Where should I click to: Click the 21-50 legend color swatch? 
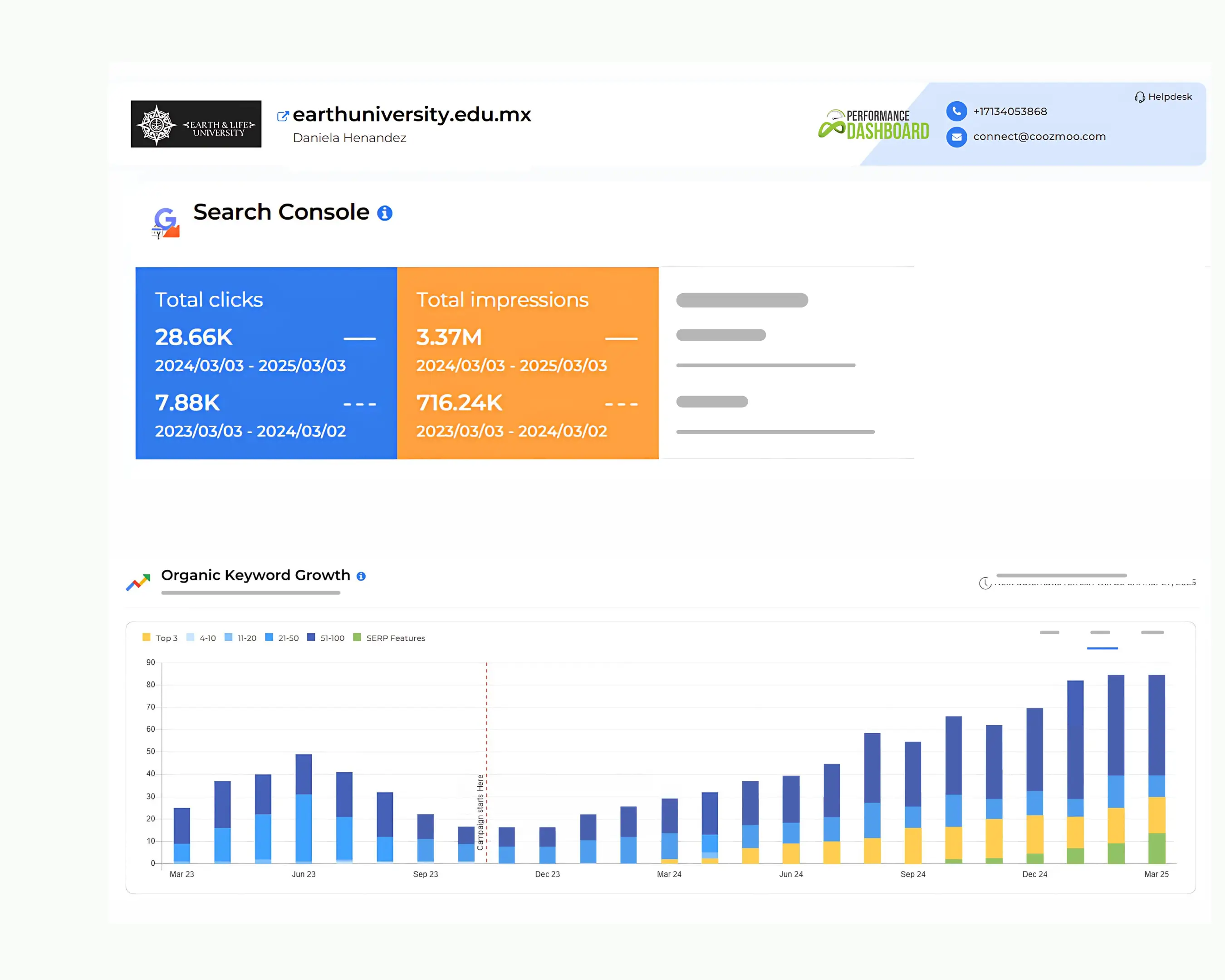(269, 637)
